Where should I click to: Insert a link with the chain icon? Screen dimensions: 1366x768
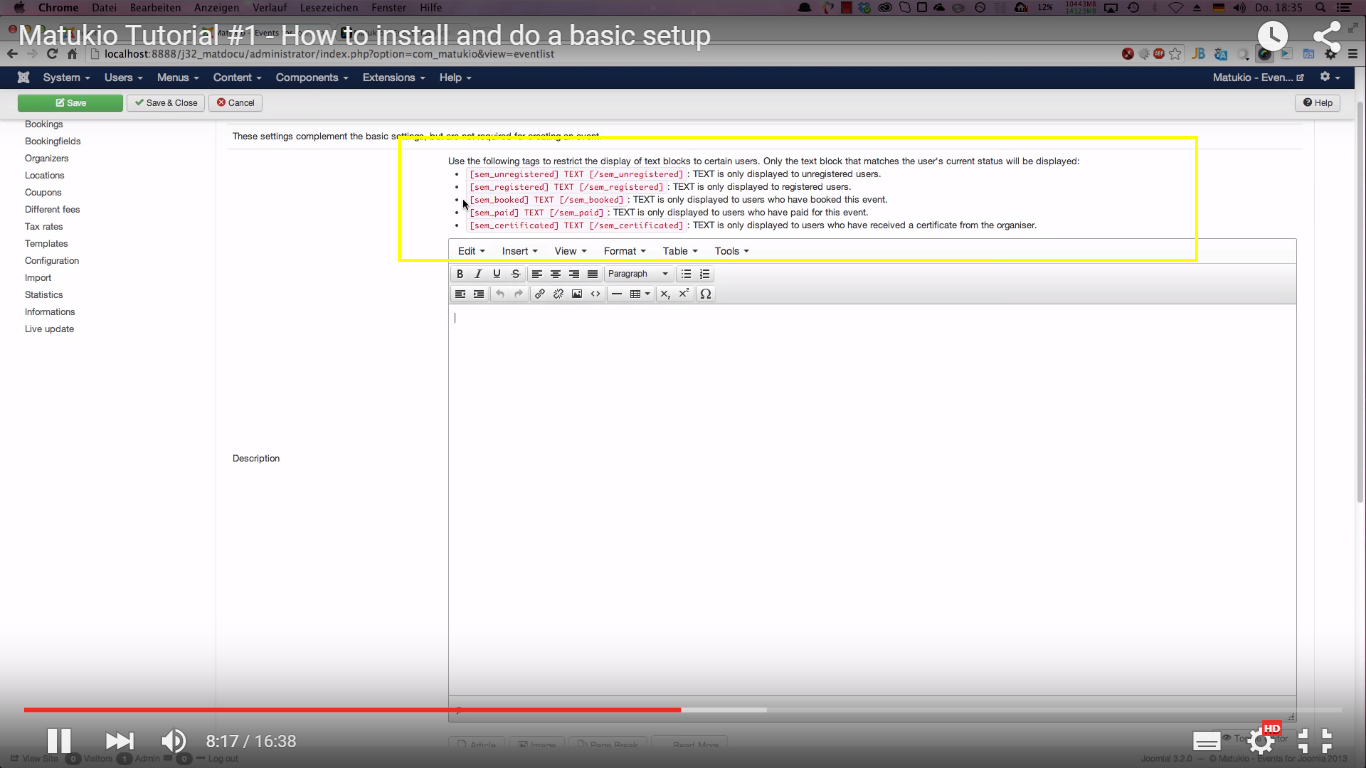click(x=540, y=294)
